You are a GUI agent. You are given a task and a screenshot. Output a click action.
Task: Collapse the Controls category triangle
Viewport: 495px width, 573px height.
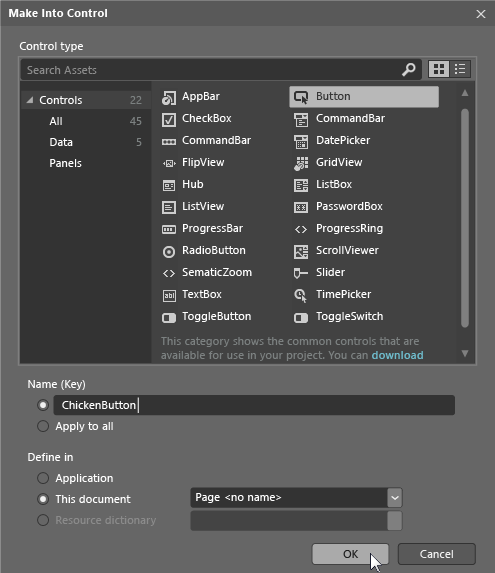(x=30, y=100)
